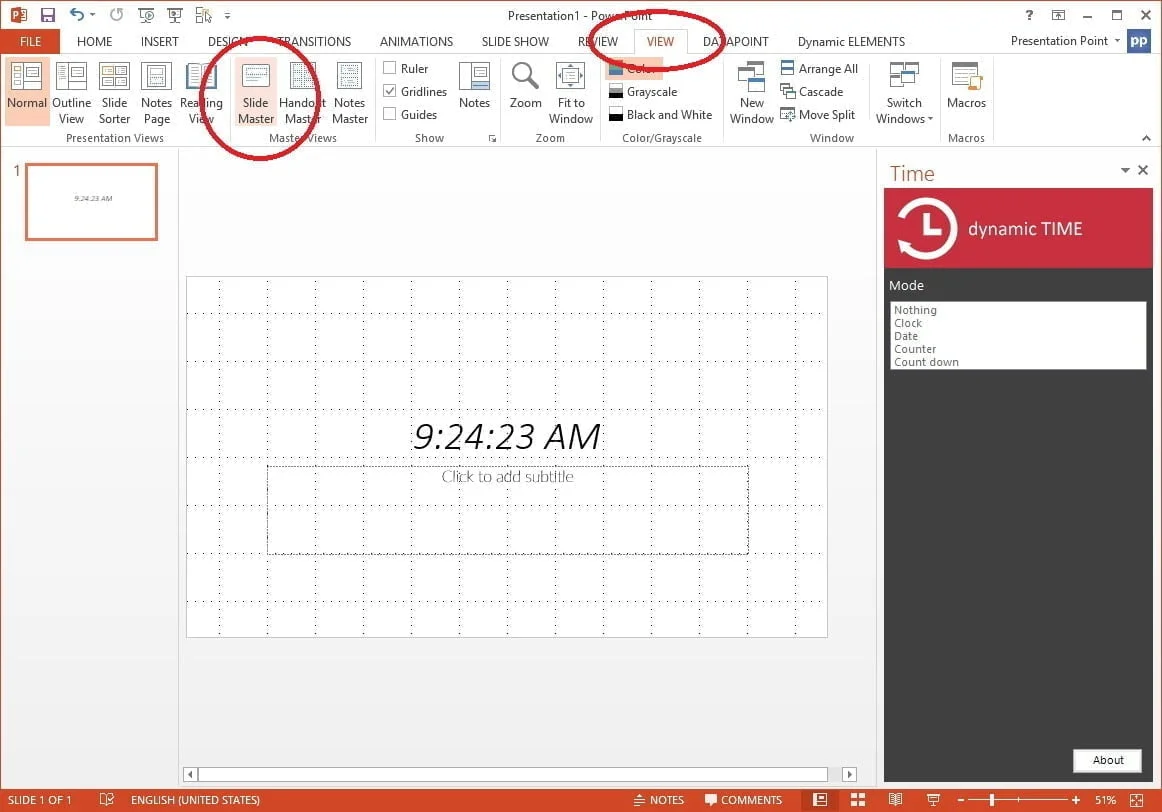The image size is (1162, 812).
Task: Save the presentation via Quick Access toolbar
Action: [x=47, y=14]
